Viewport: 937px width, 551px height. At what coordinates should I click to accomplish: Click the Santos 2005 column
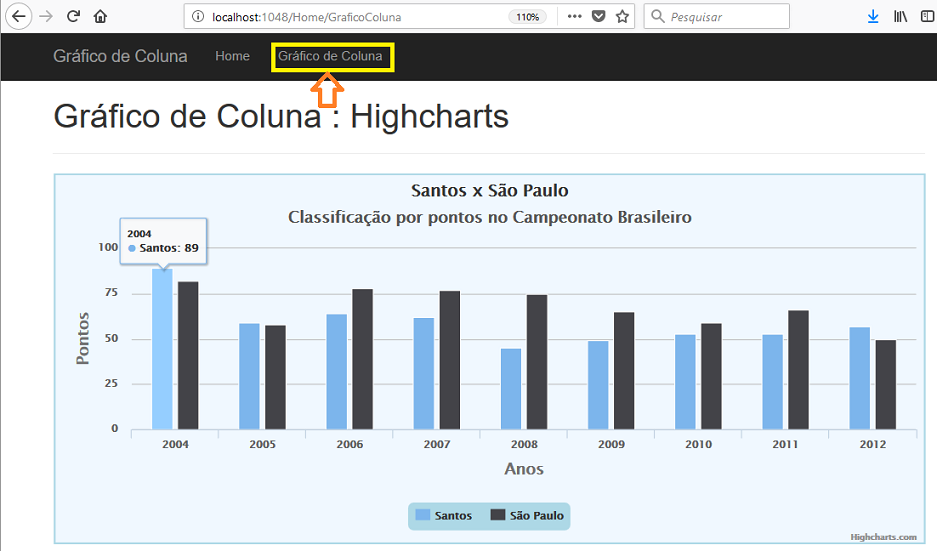pos(249,376)
